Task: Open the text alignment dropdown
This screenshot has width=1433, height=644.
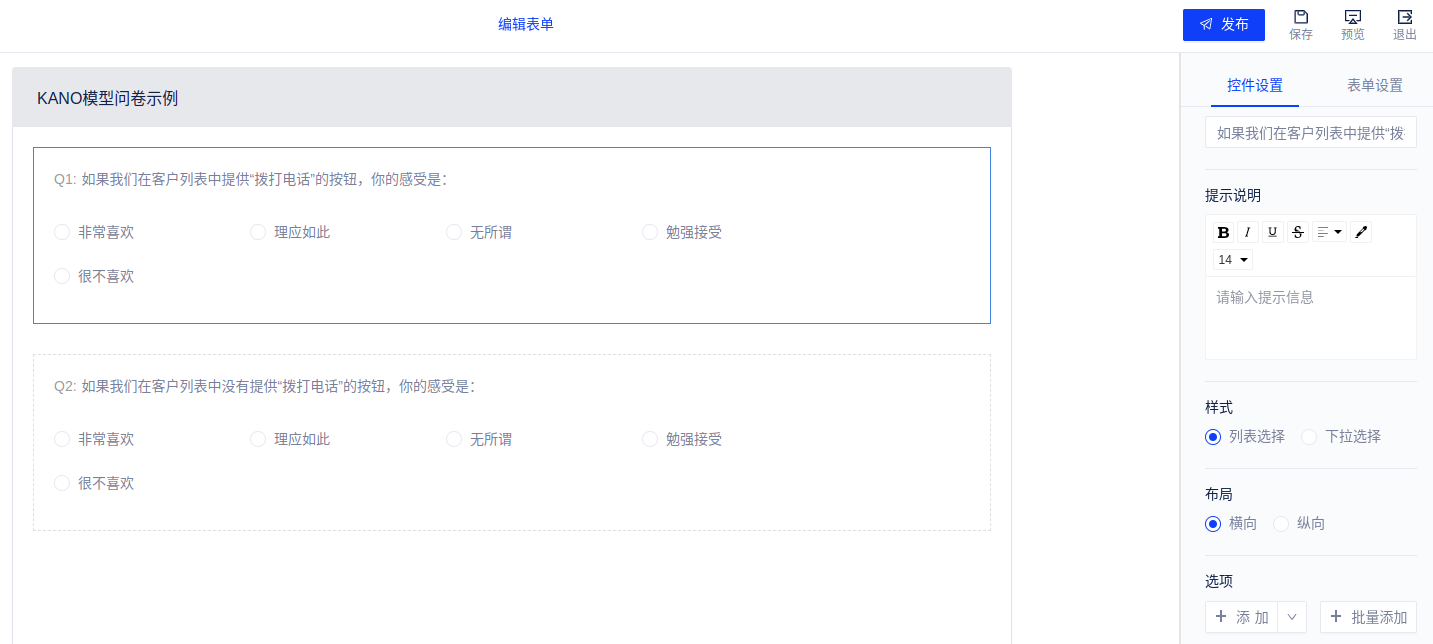Action: 1329,232
